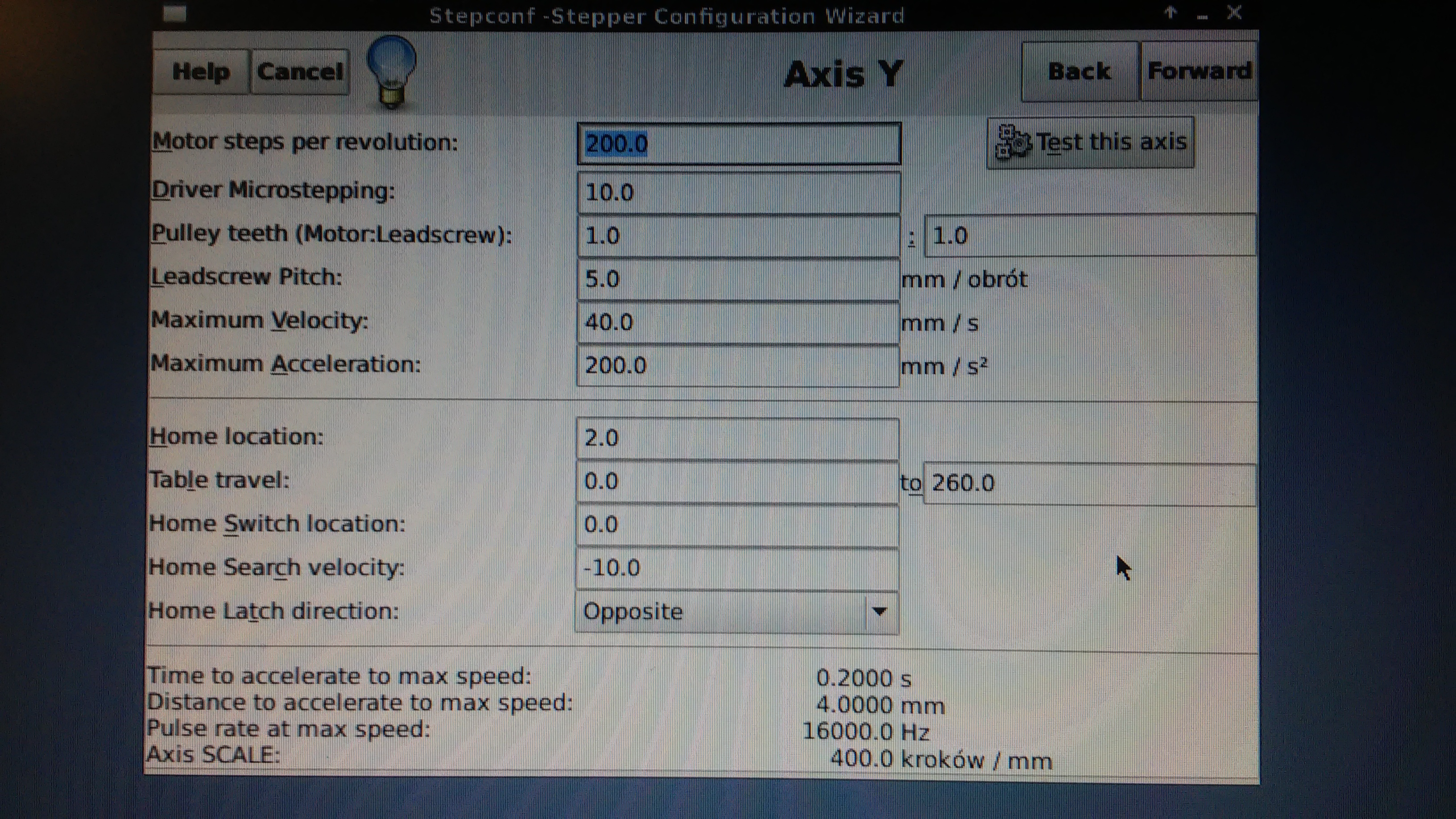Click the Table travel start field
The height and width of the screenshot is (819, 1456).
point(738,482)
